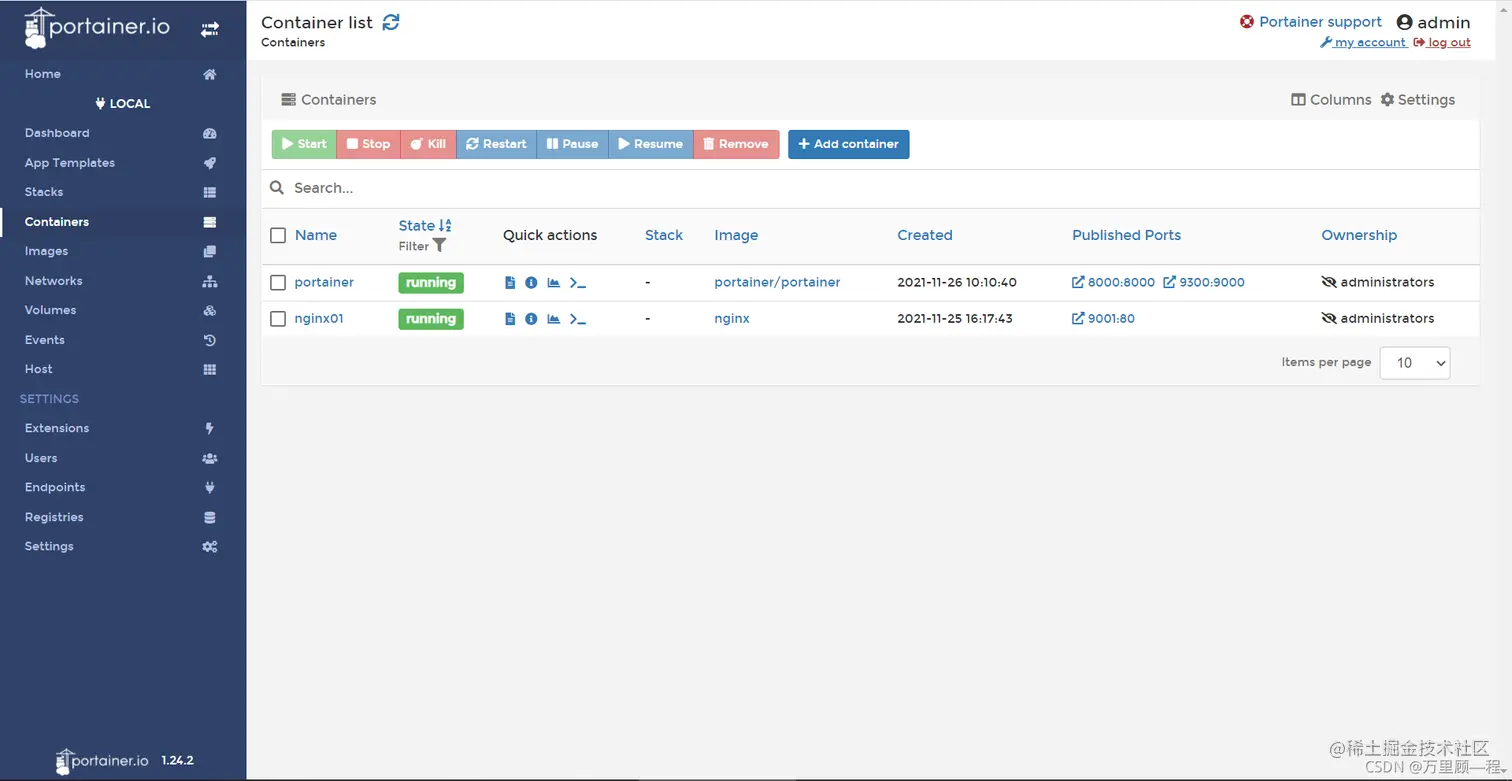Screen dimensions: 1512x781
Task: Click the admin user avatar icon
Action: pyautogui.click(x=1404, y=22)
